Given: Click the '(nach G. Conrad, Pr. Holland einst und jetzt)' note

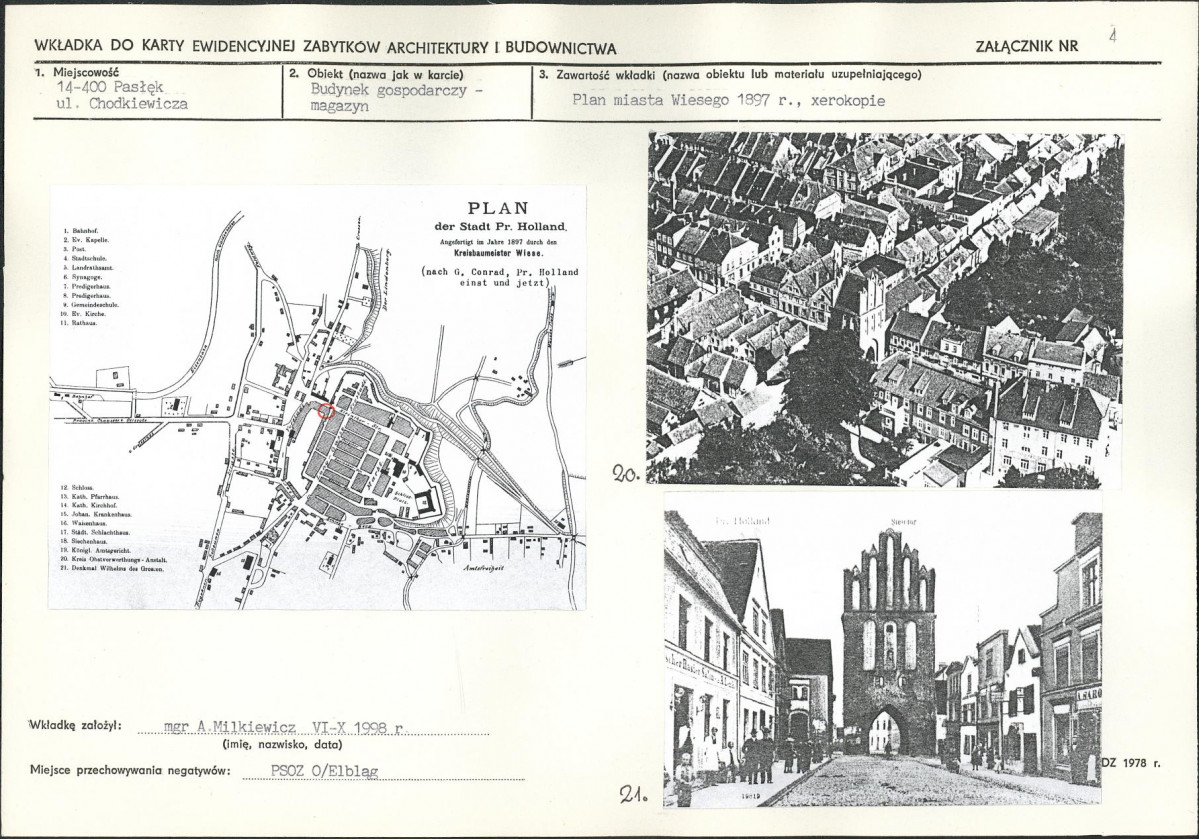Looking at the screenshot, I should click(500, 277).
